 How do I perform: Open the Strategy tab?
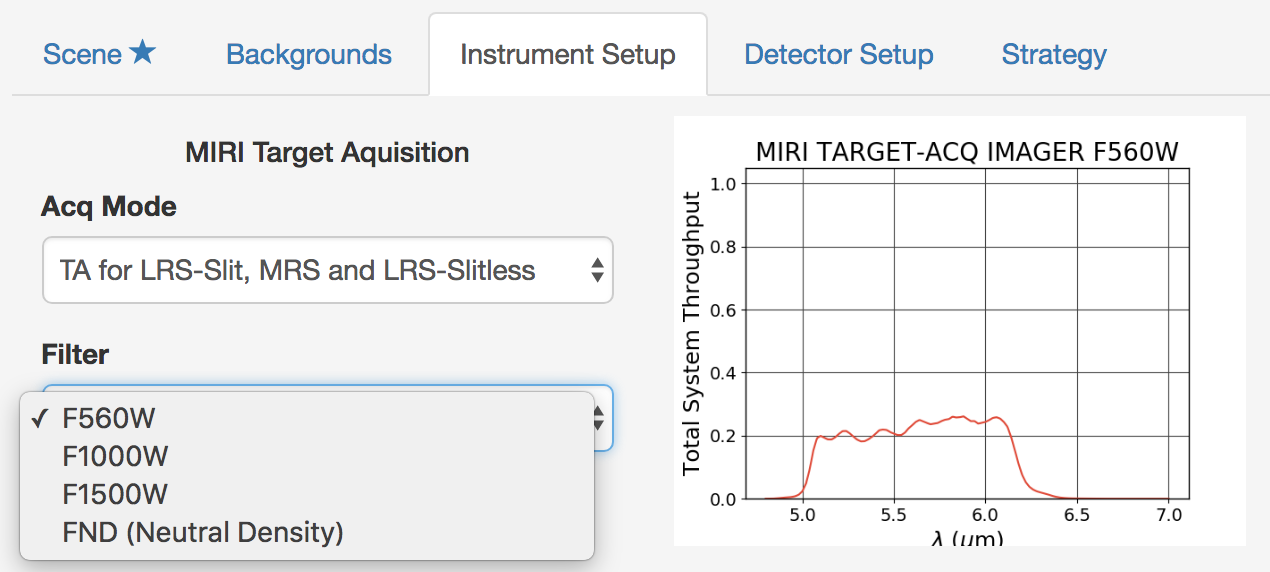point(1054,54)
